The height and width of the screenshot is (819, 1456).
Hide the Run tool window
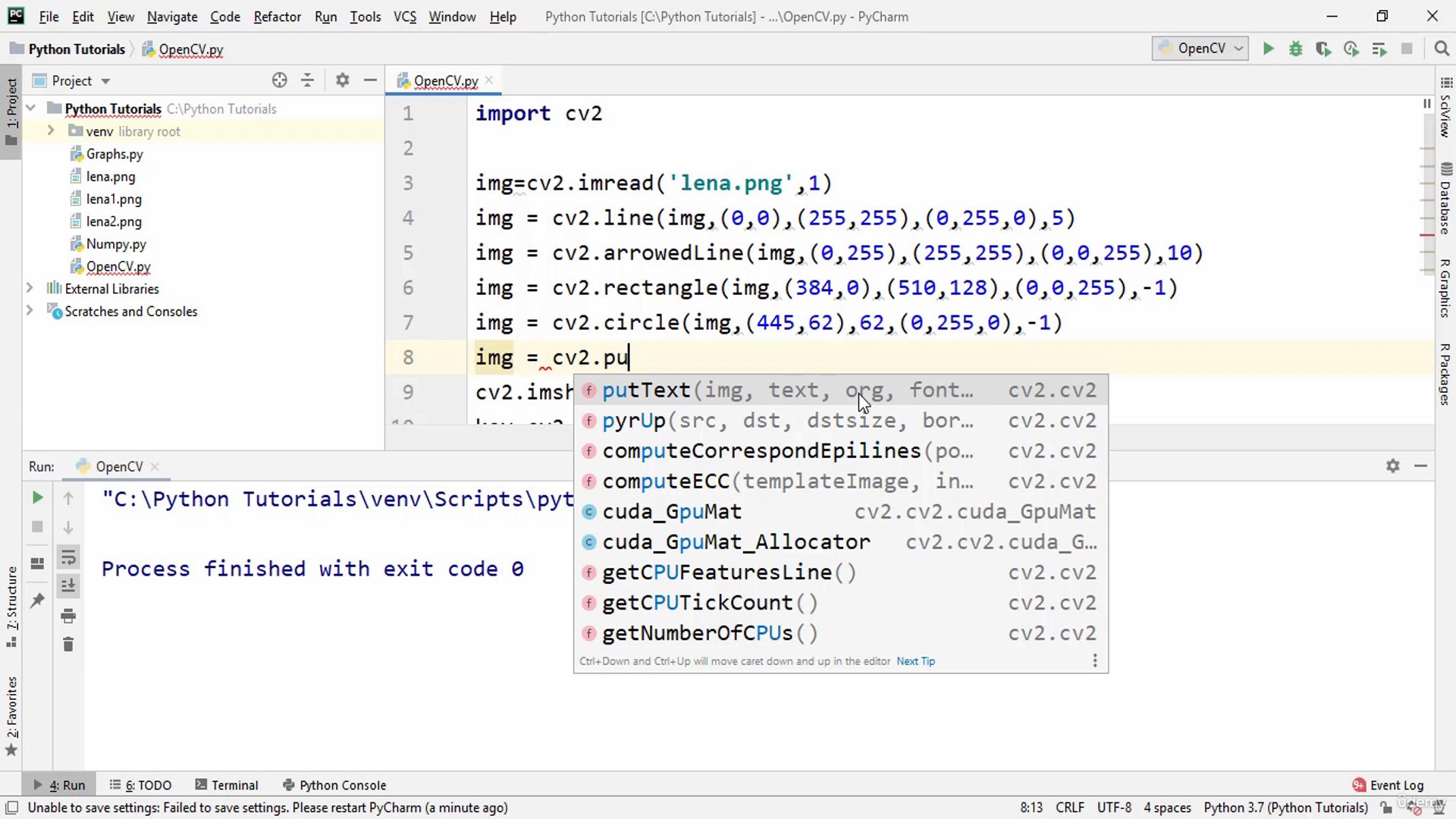(x=1421, y=466)
